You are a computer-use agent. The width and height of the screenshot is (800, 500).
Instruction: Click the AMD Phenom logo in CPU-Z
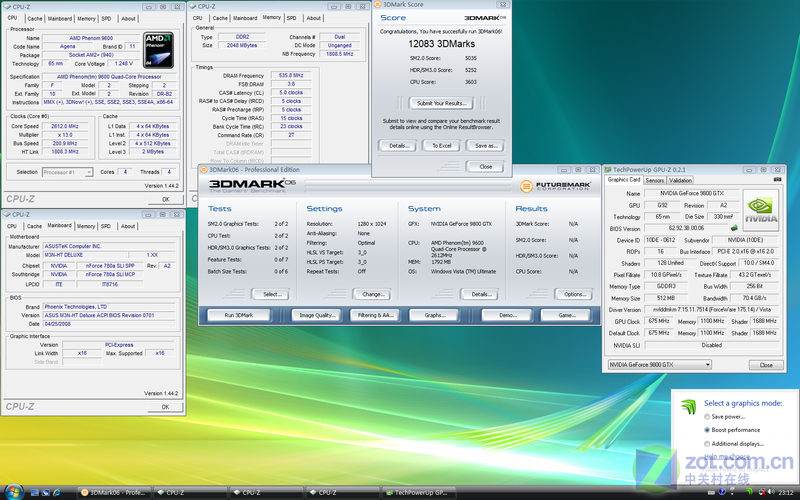[x=158, y=50]
